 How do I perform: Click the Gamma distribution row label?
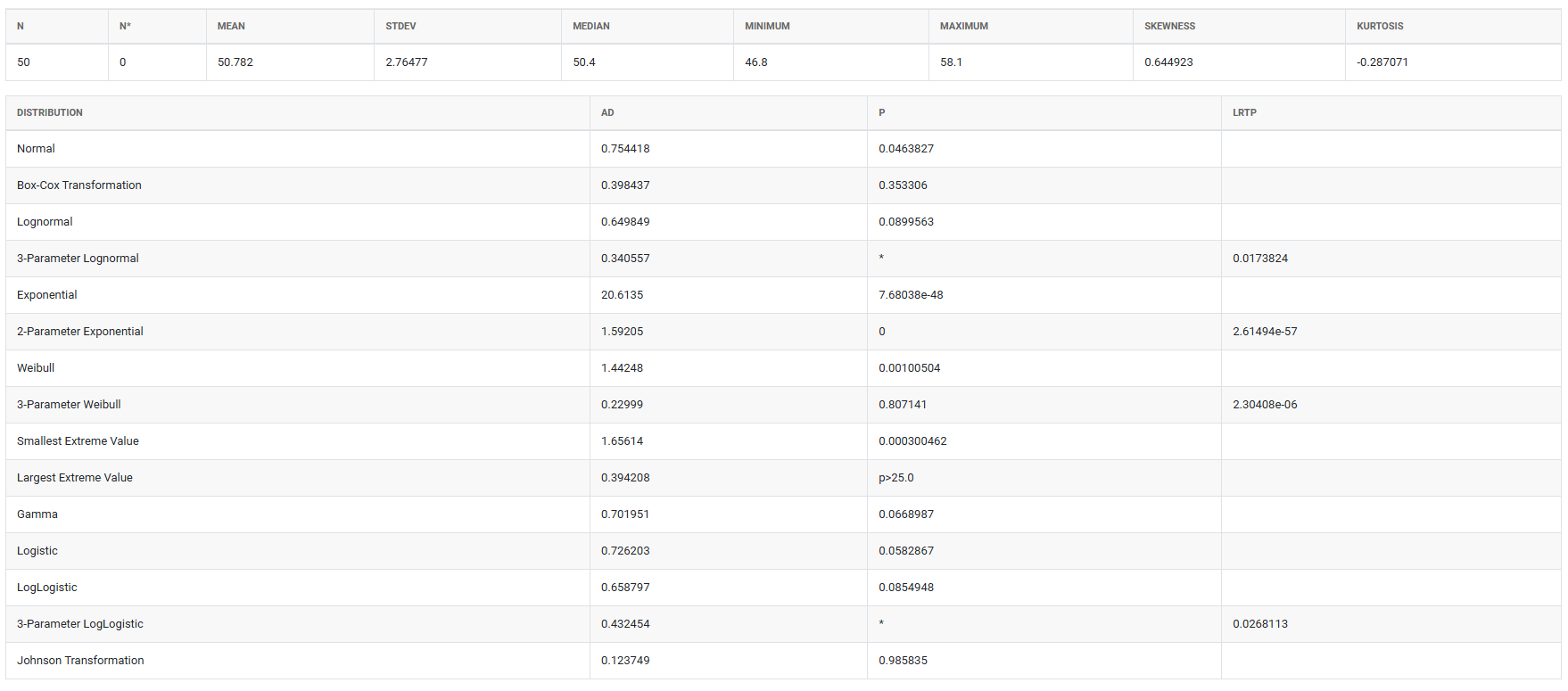(37, 514)
